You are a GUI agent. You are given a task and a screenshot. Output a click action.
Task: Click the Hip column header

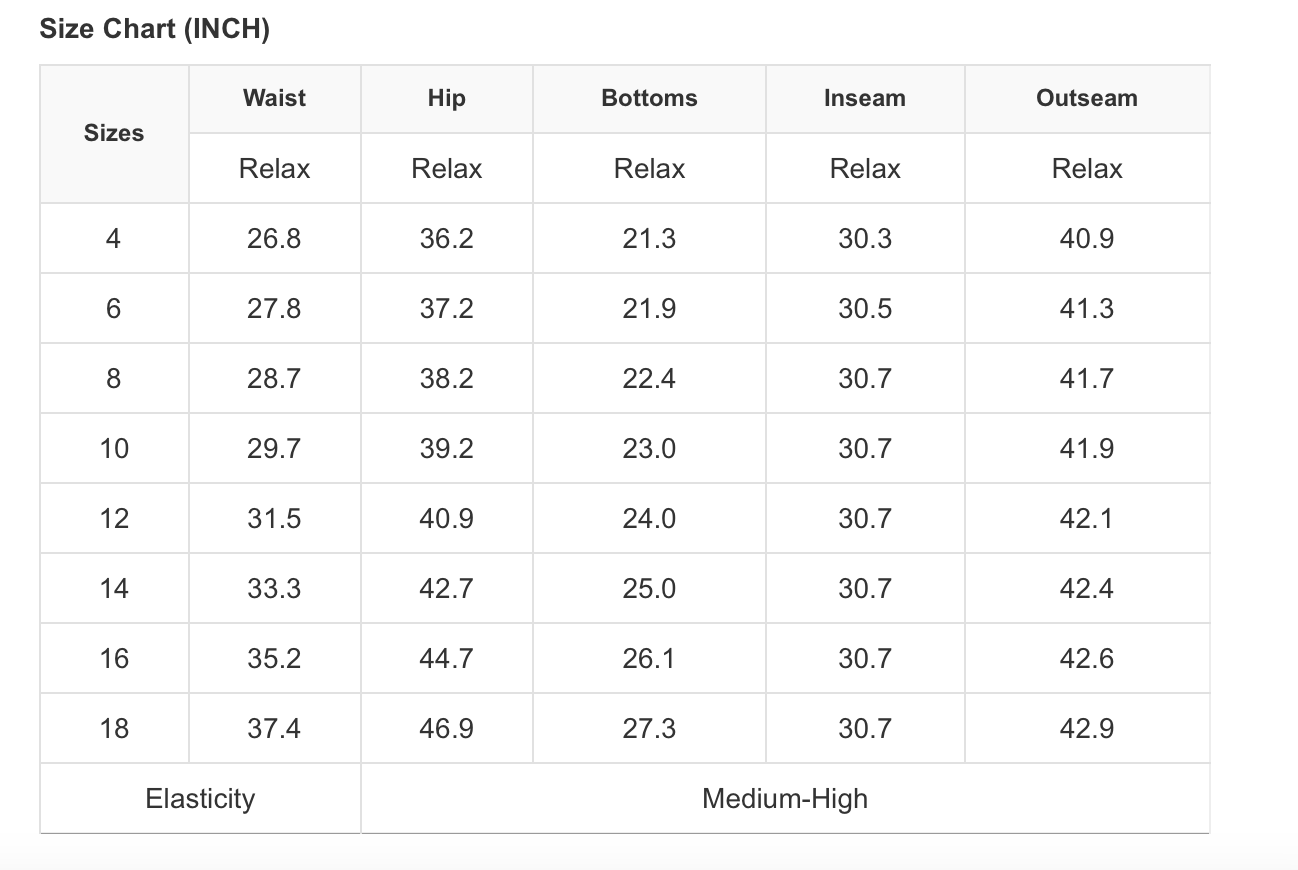coord(446,98)
